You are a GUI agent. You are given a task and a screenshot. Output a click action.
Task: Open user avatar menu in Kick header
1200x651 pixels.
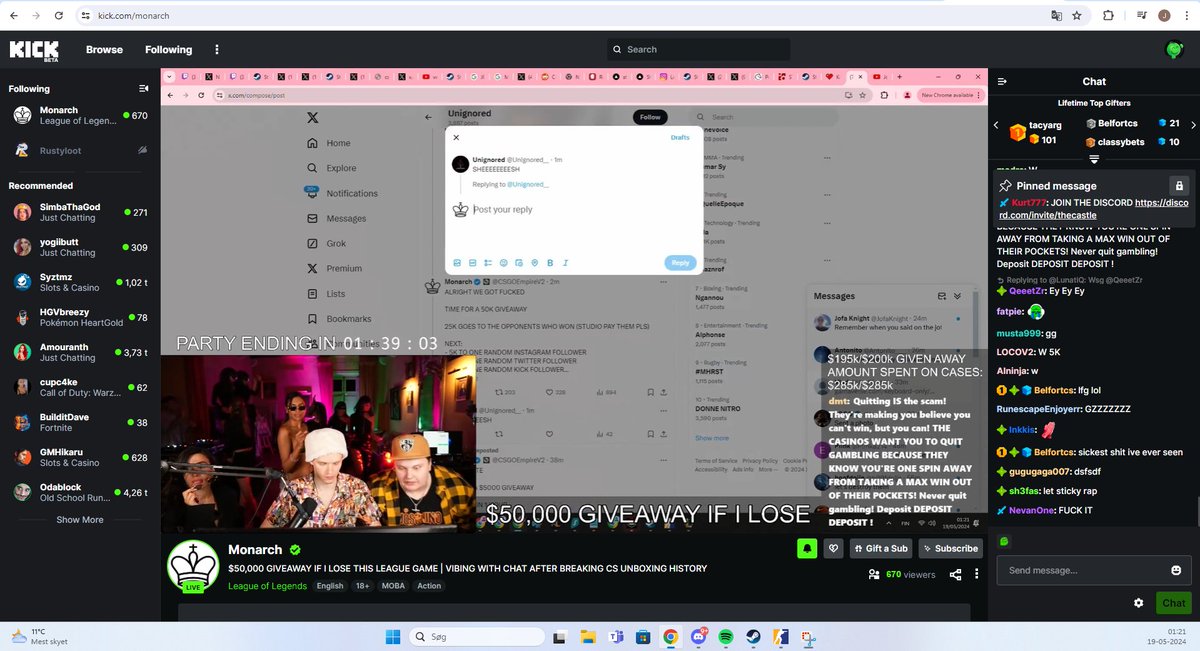(1174, 49)
